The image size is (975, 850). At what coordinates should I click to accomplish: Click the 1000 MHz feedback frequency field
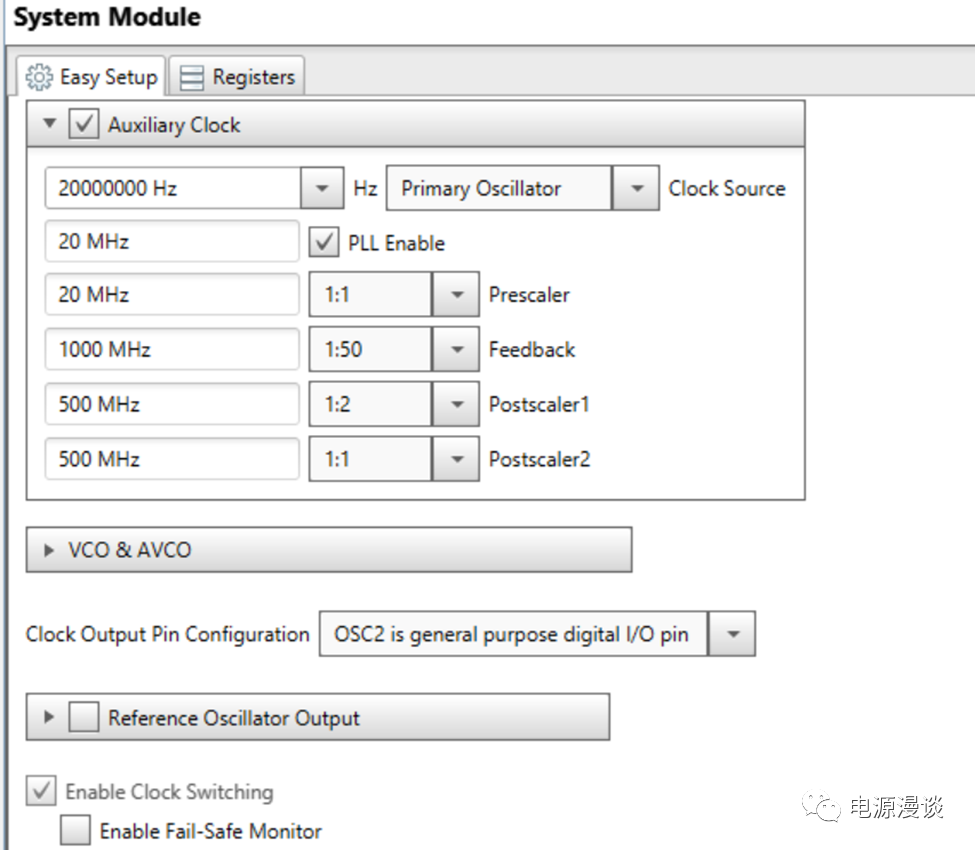[172, 350]
